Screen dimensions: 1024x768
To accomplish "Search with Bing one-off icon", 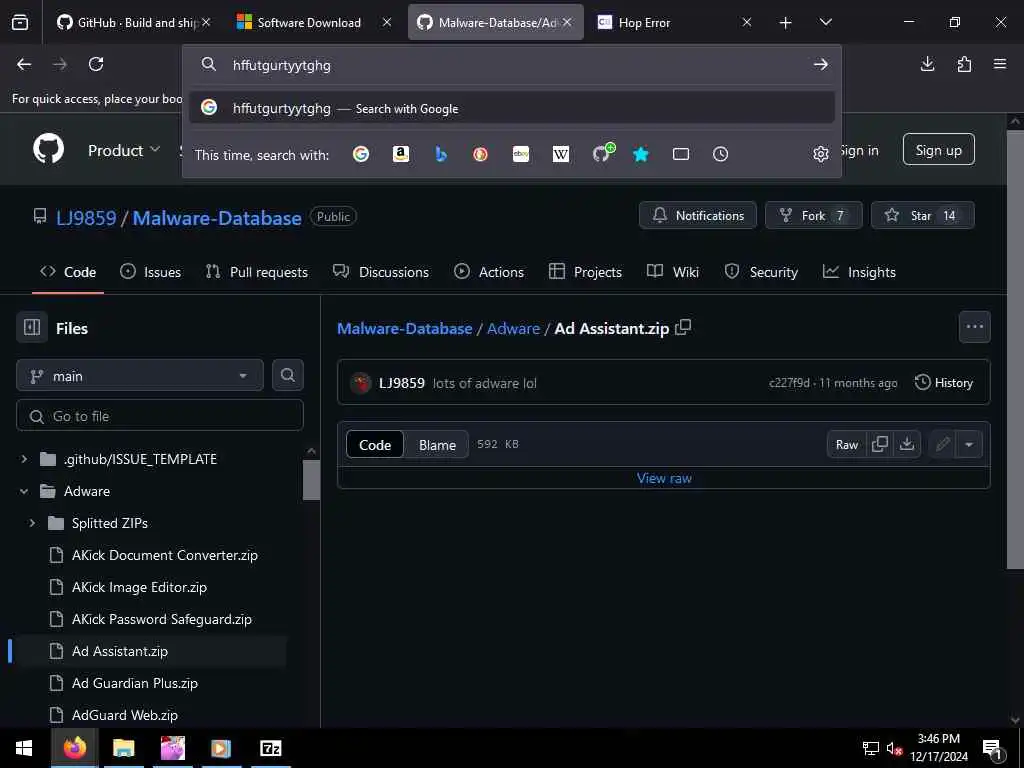I will tap(441, 154).
